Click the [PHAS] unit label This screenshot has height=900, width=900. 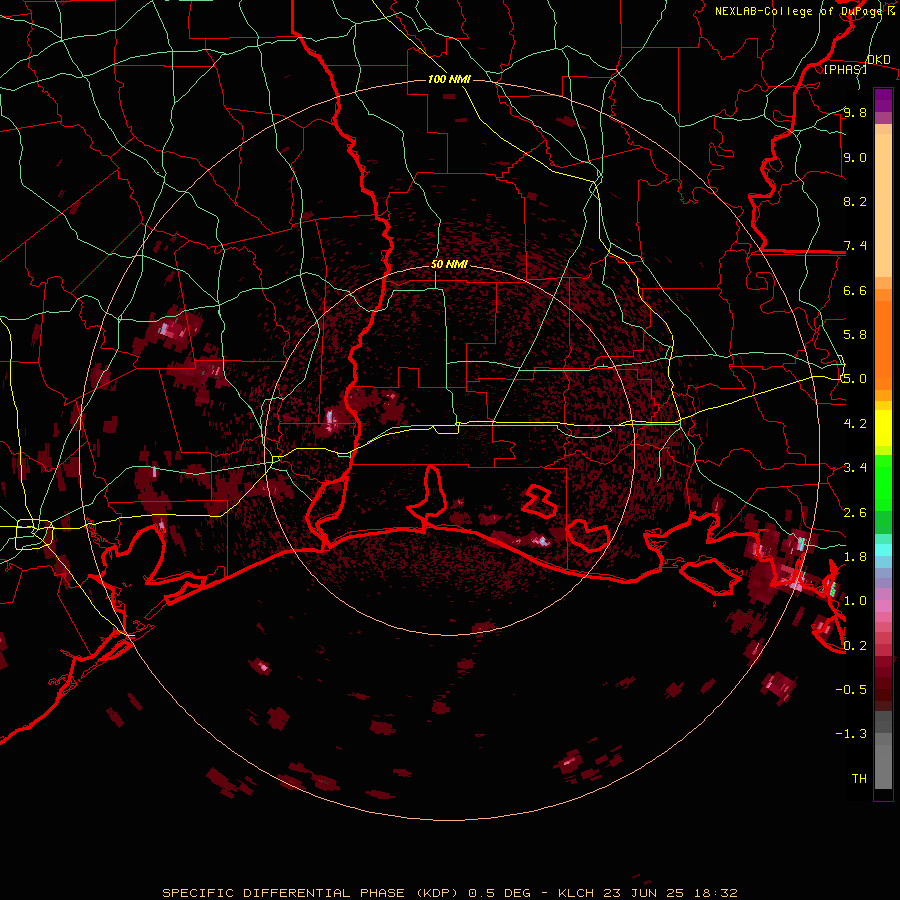[845, 69]
